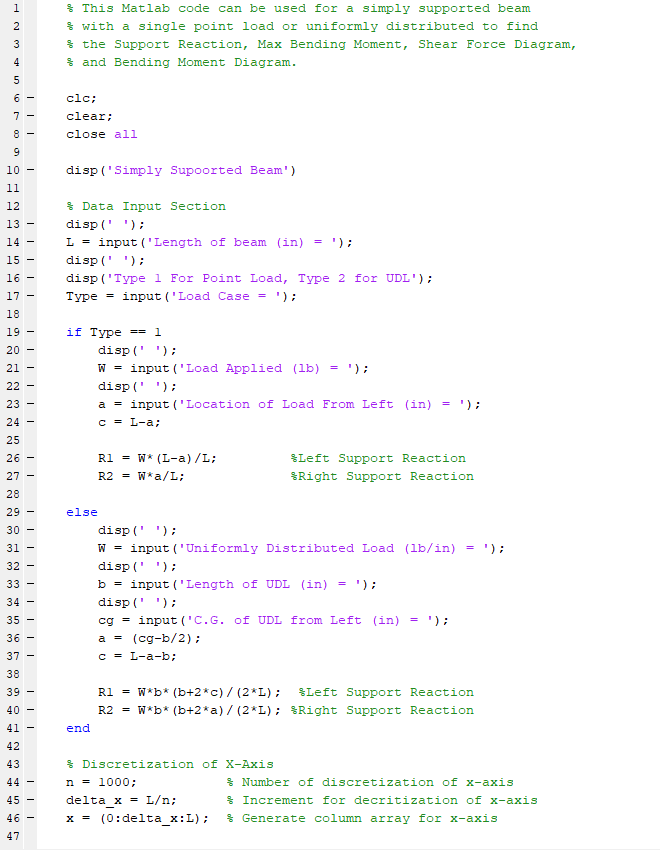
Task: Click line number 47 in the gutter
Action: click(13, 836)
